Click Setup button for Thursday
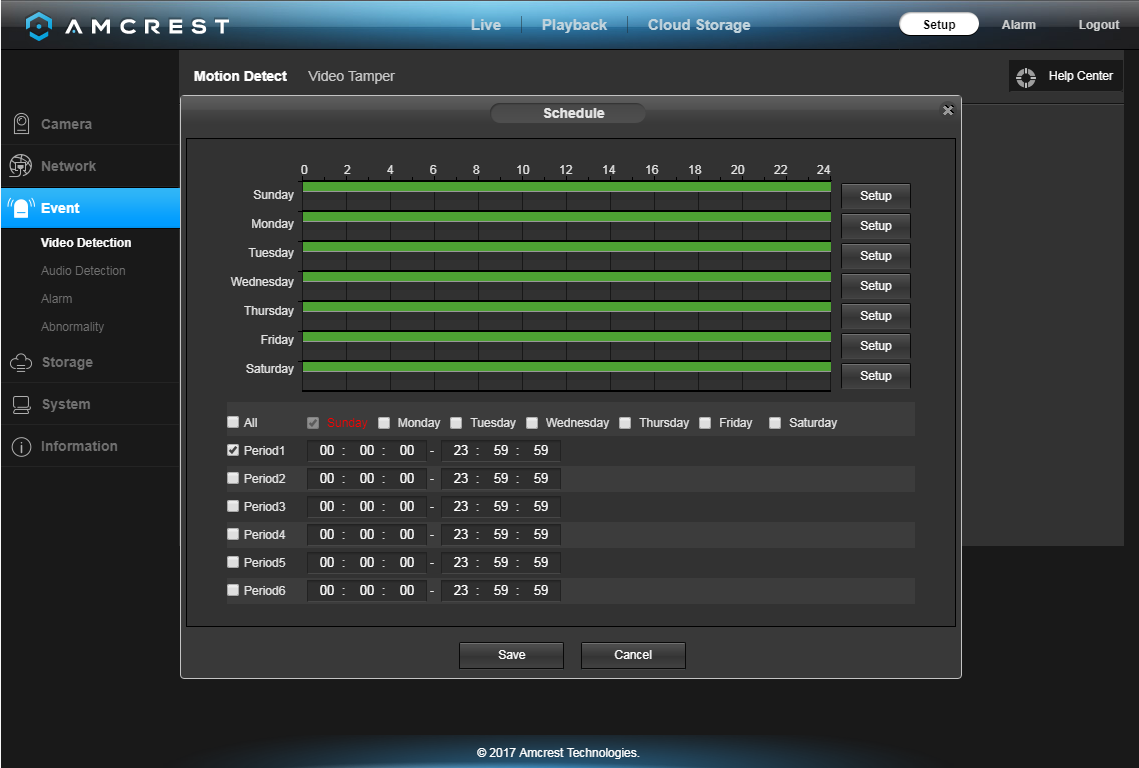 (x=875, y=316)
